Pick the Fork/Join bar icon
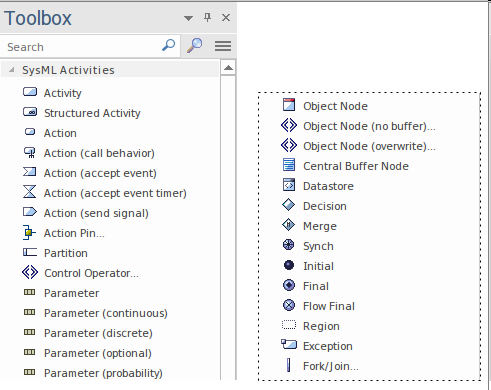 pyautogui.click(x=289, y=365)
